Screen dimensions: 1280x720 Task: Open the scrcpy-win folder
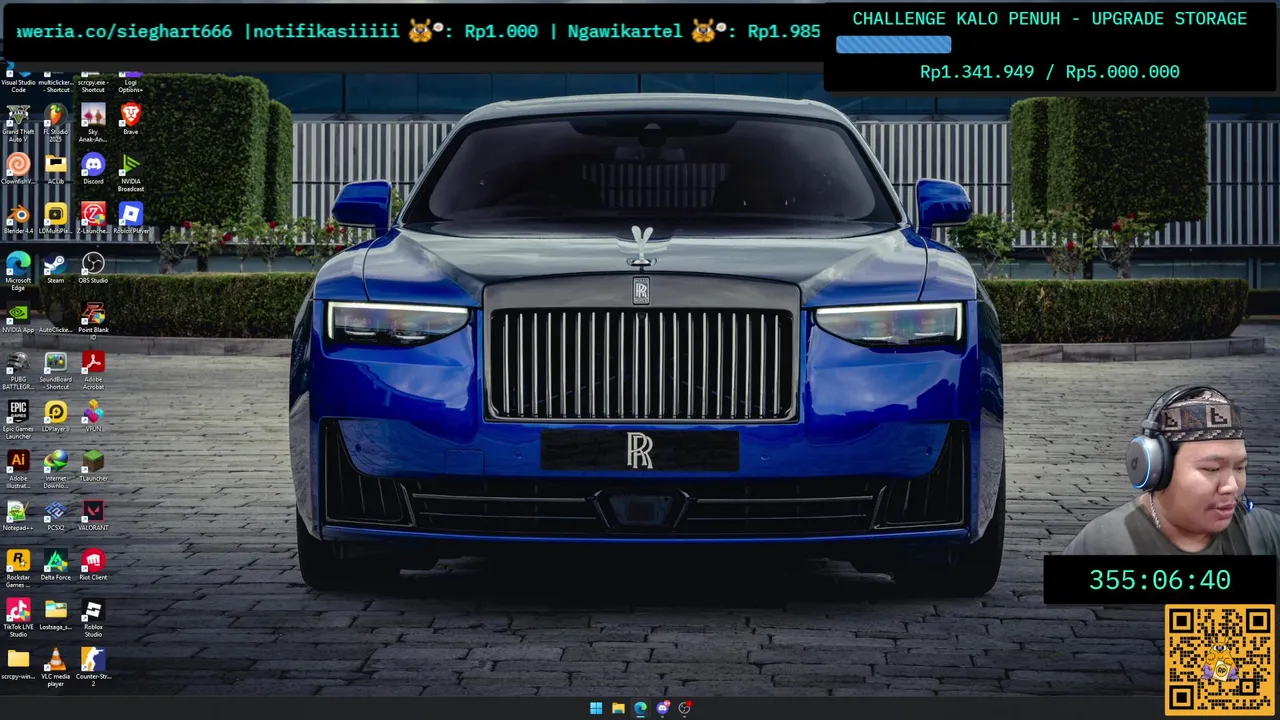pos(18,664)
